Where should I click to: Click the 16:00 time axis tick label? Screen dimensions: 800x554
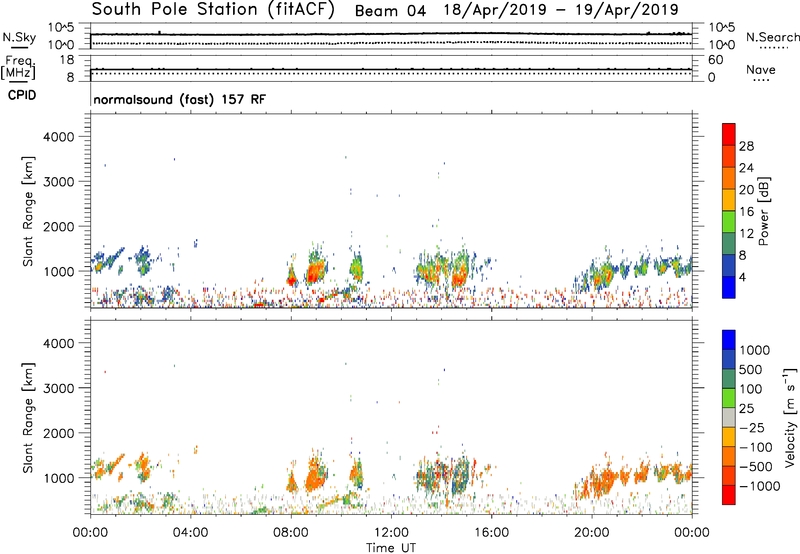coord(491,533)
